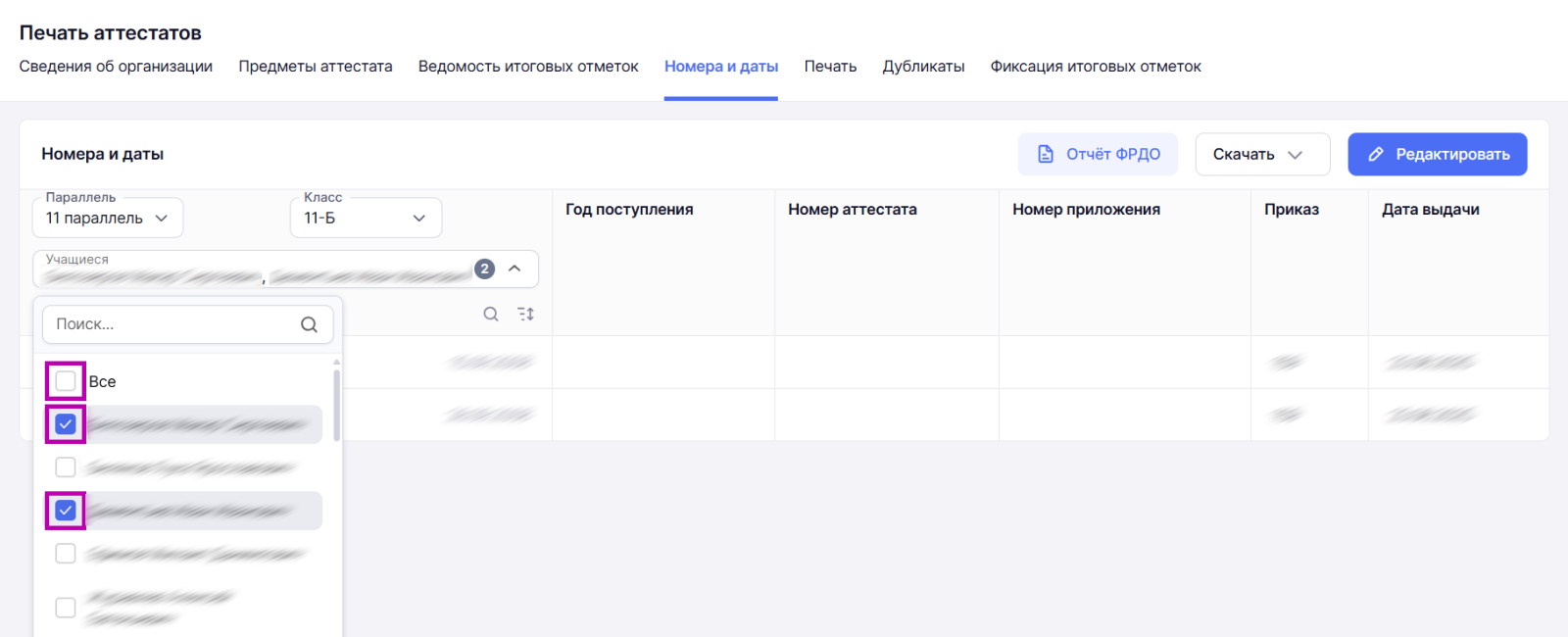Viewport: 1568px width, 637px height.
Task: Open the Параллель dropdown
Action: (x=108, y=218)
